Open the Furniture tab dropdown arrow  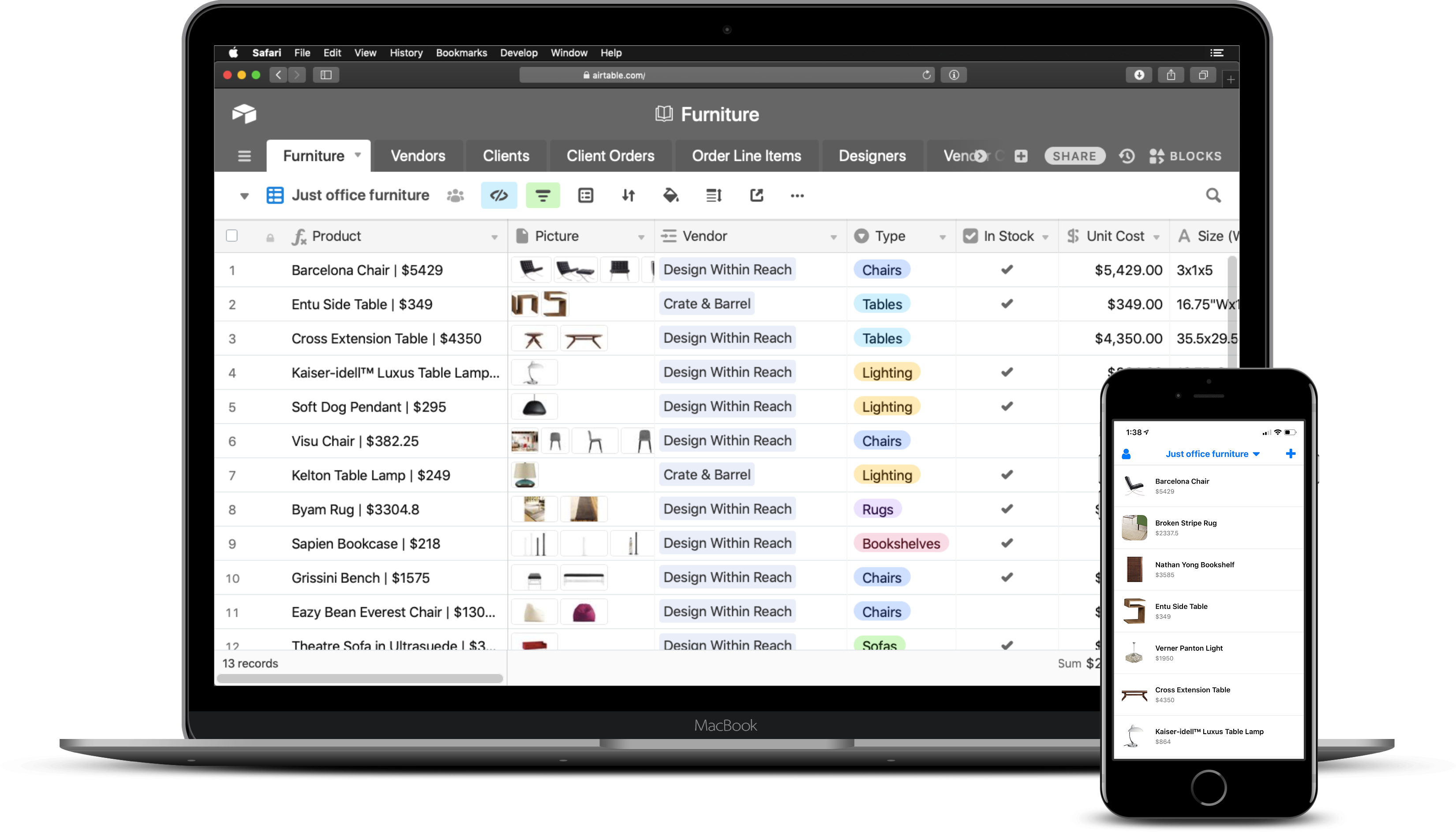pos(358,155)
